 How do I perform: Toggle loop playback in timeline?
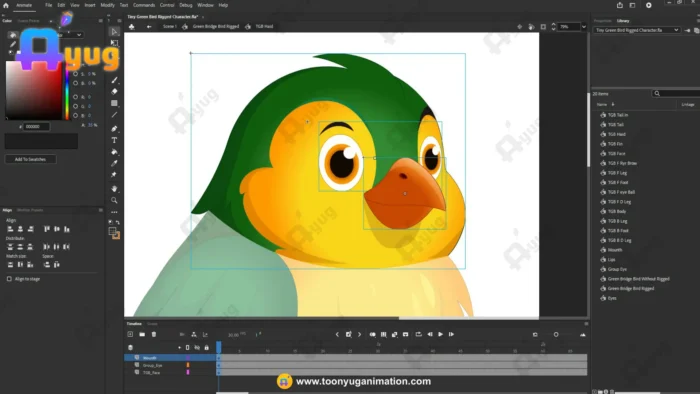click(x=418, y=334)
